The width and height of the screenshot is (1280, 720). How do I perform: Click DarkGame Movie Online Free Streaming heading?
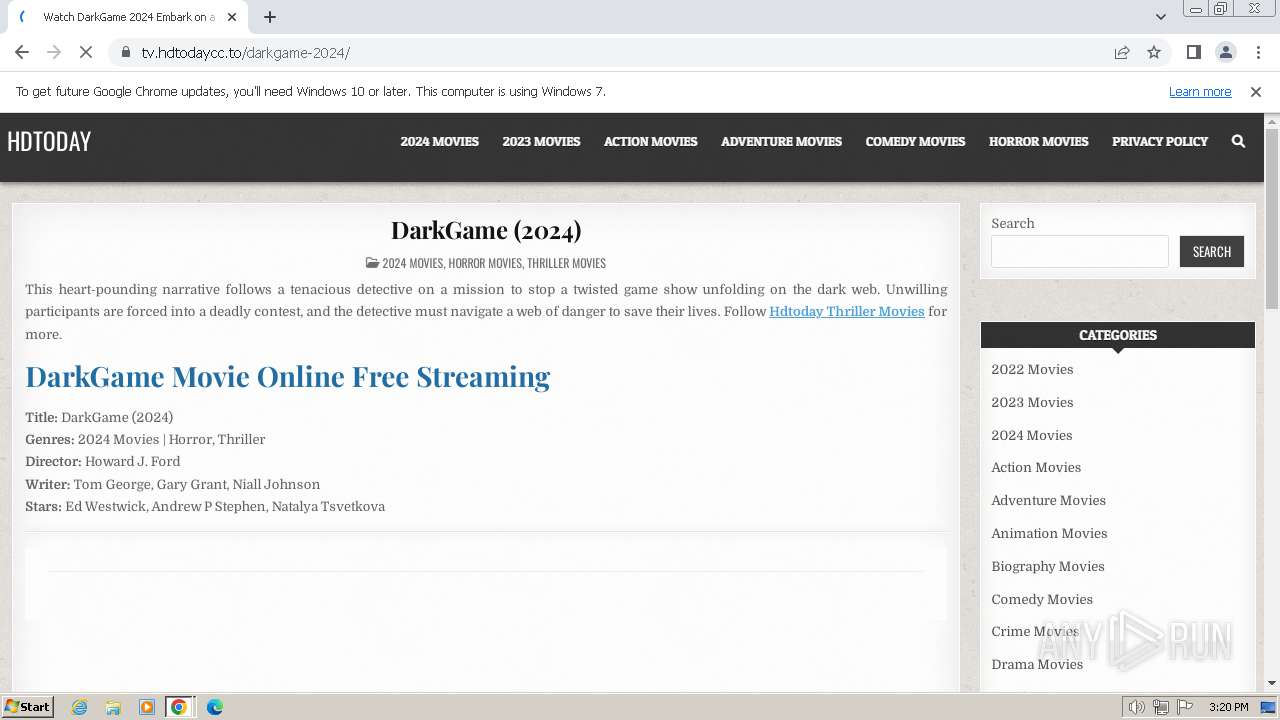(288, 376)
